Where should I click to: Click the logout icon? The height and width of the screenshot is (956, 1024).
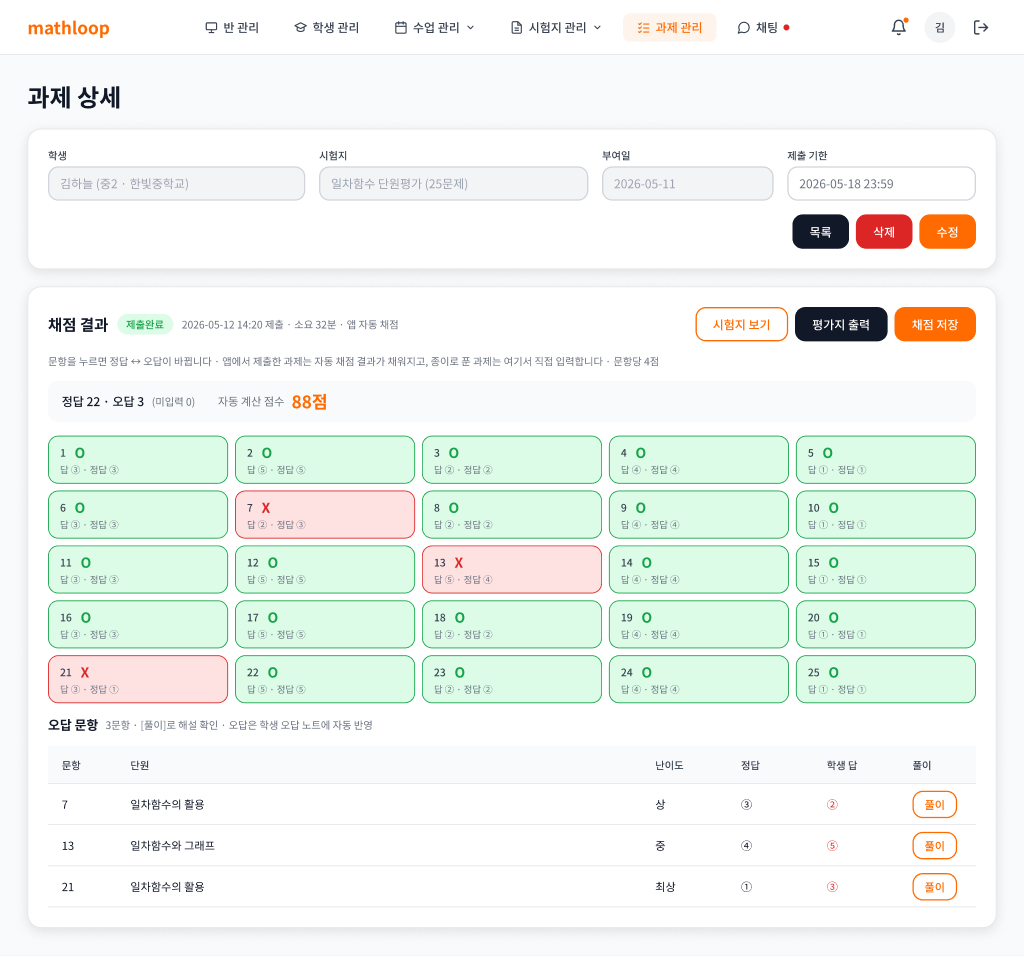tap(980, 27)
